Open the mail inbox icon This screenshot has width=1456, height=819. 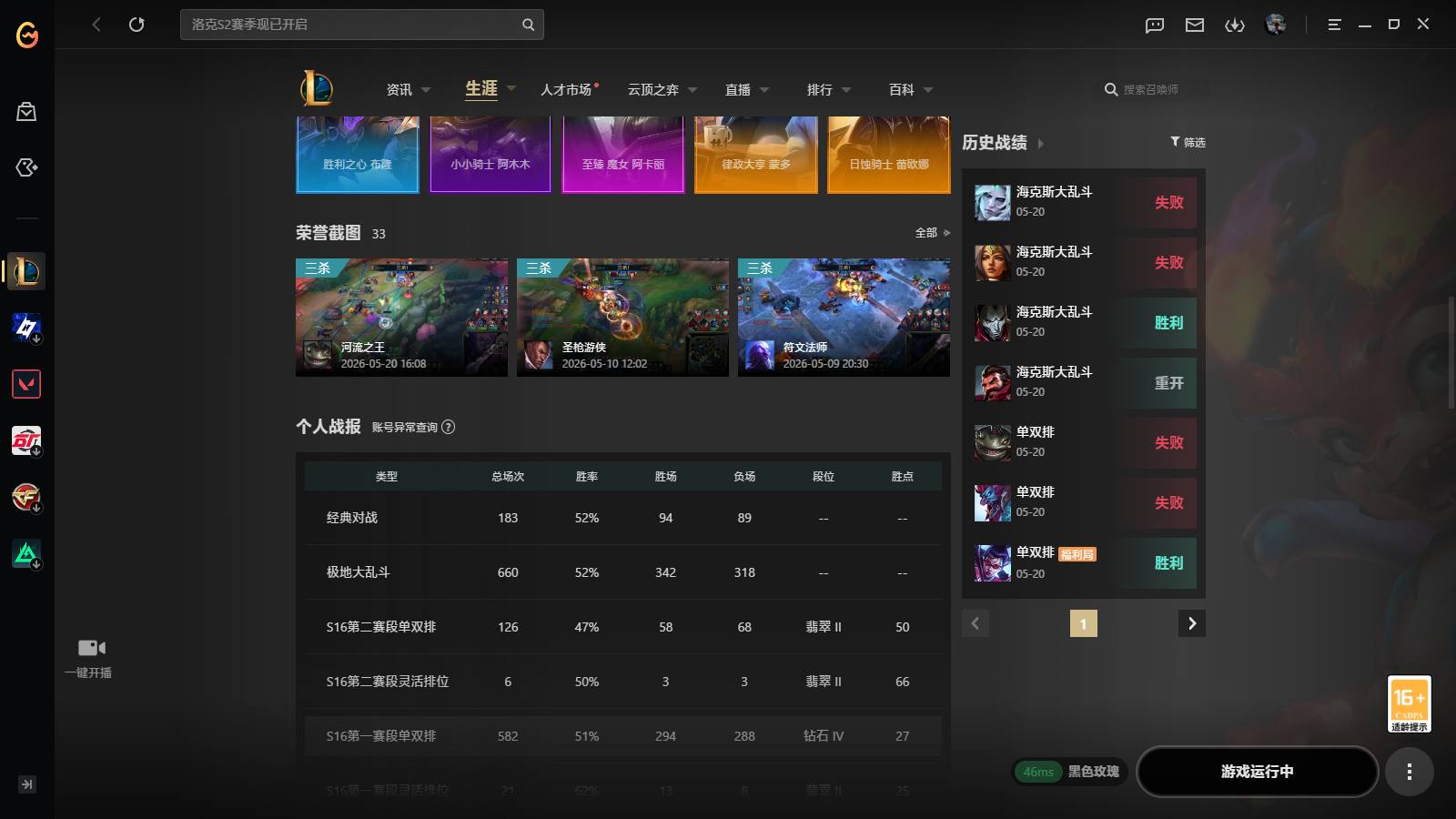1195,25
